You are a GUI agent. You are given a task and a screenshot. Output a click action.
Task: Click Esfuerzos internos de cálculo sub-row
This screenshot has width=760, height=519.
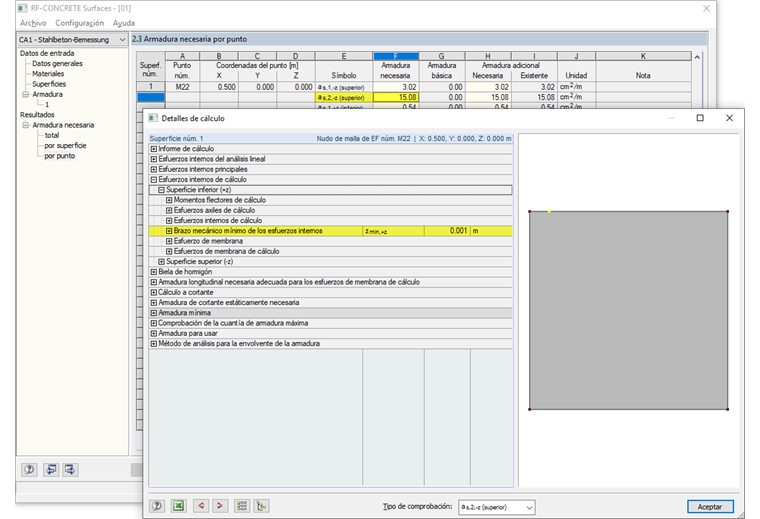point(218,220)
